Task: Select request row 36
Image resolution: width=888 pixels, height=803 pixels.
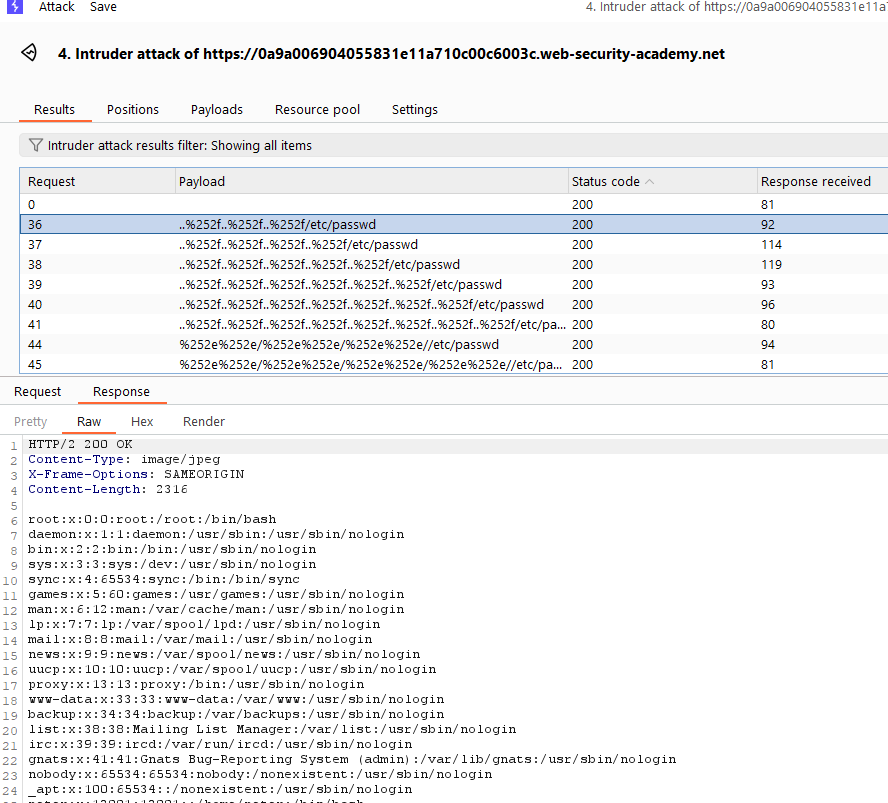Action: [454, 224]
